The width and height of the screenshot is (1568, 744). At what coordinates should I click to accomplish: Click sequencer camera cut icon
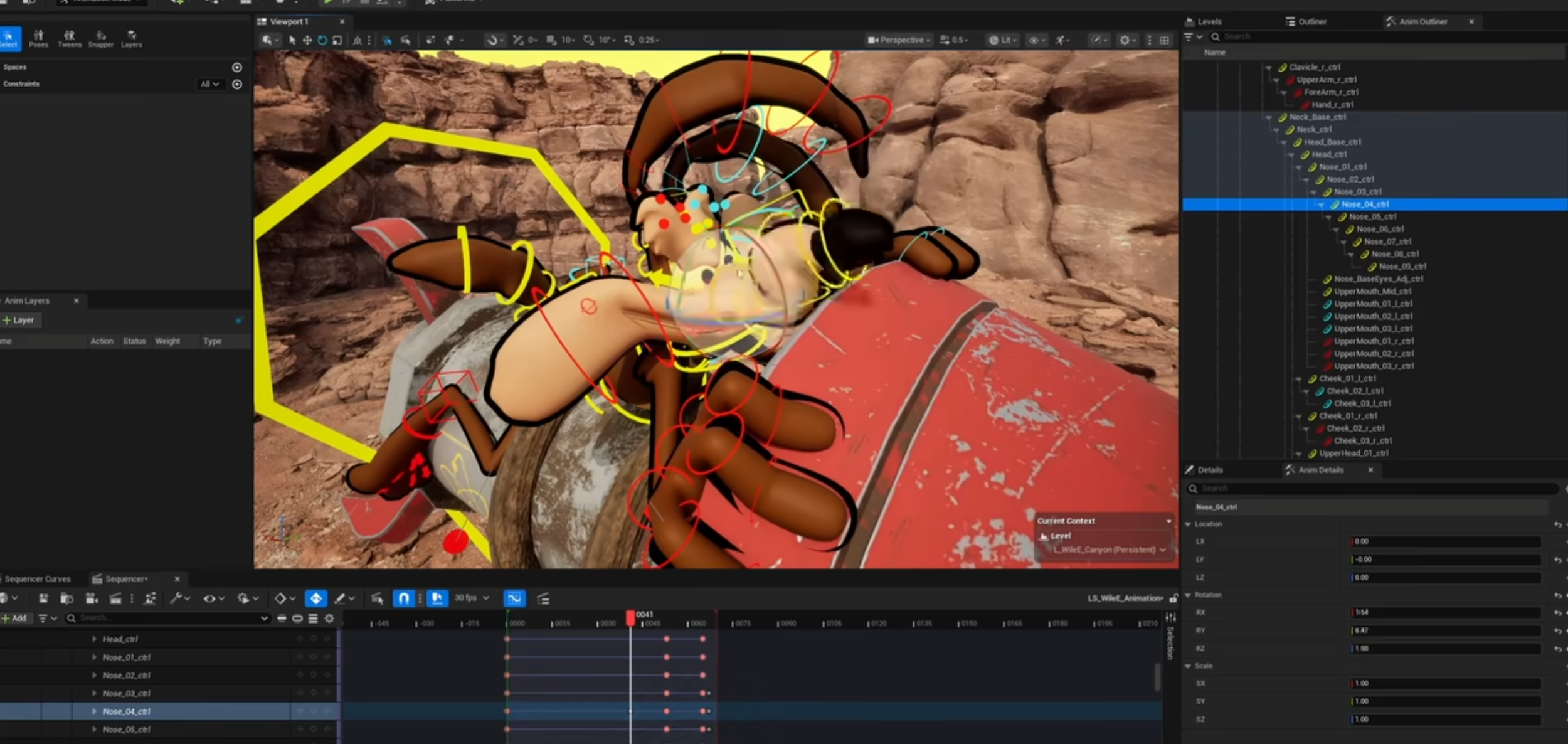point(92,598)
